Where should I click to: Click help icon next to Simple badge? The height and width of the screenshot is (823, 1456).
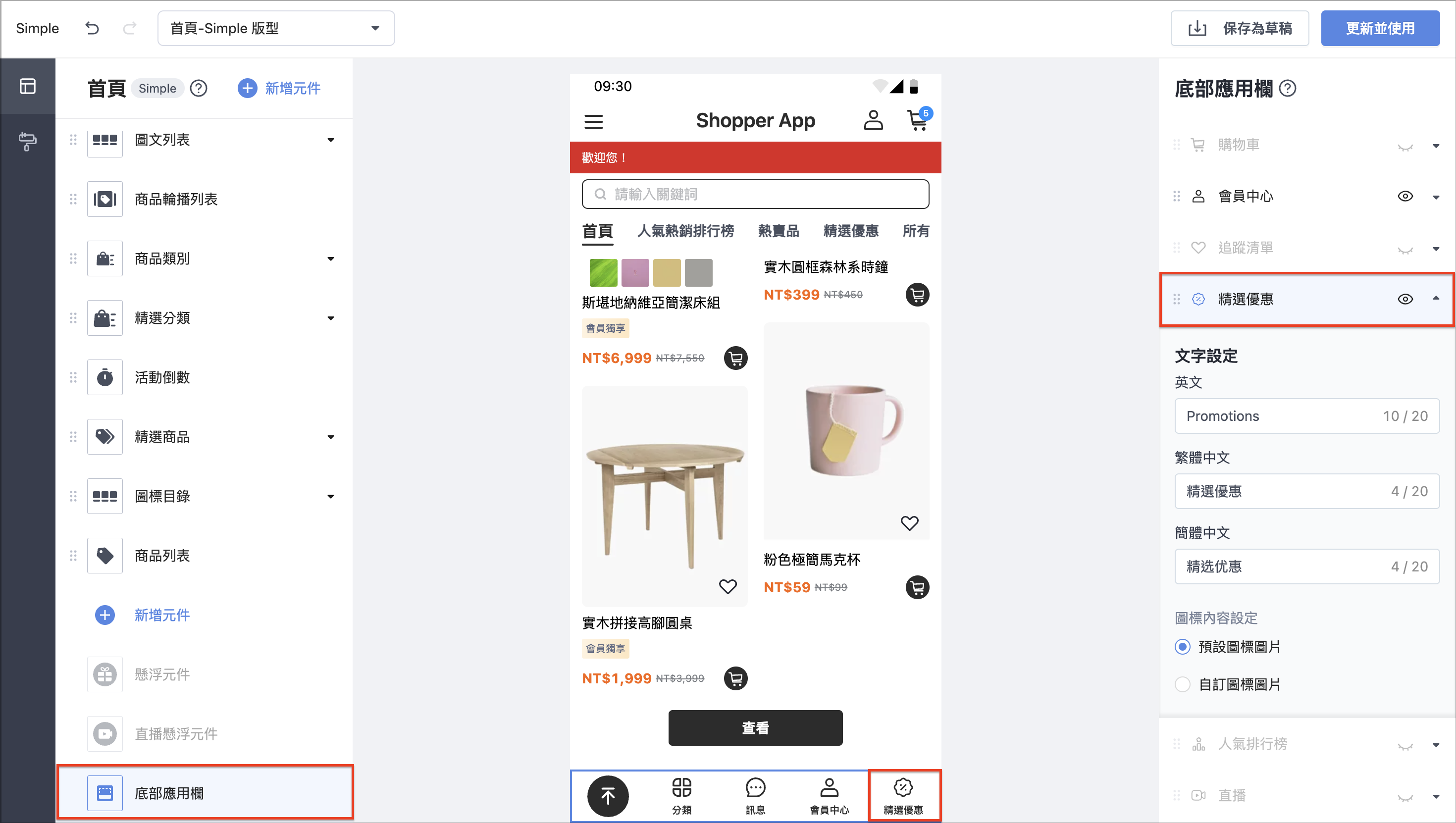click(x=199, y=88)
